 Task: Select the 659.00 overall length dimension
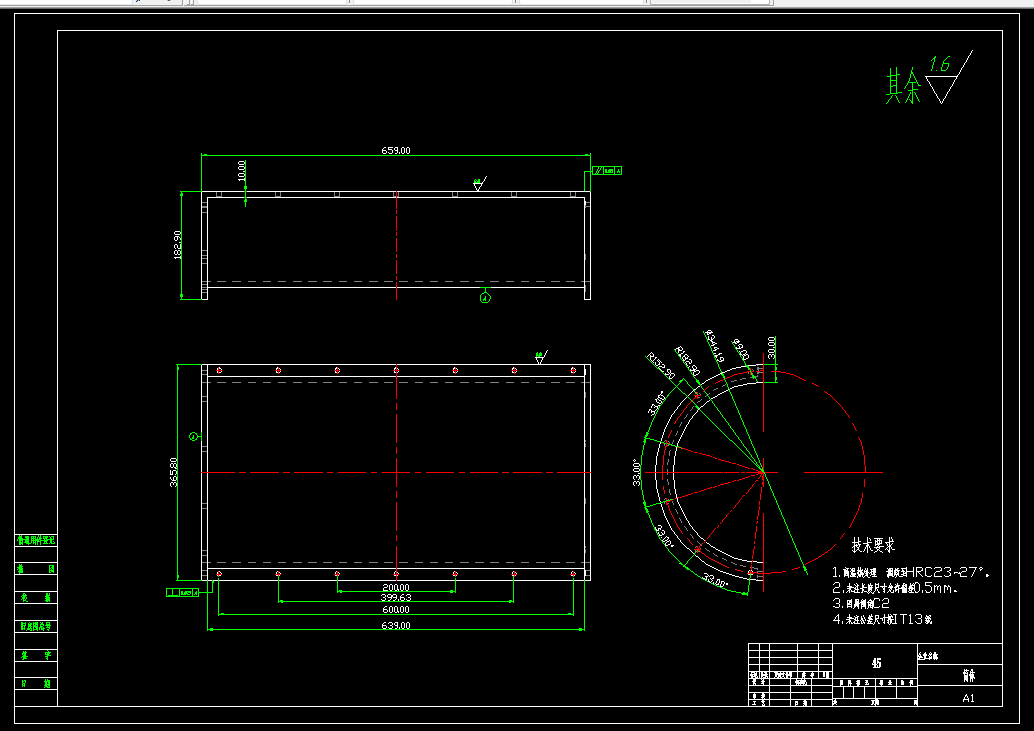[x=396, y=150]
